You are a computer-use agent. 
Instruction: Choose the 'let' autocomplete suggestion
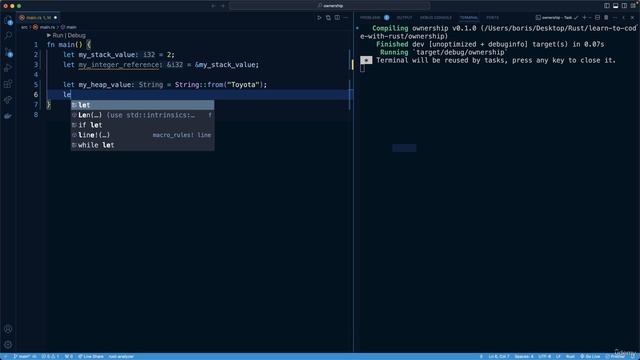[142, 105]
